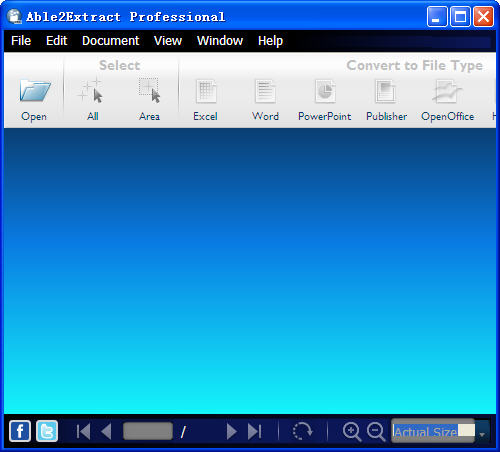Click the Actual Size zoom text box
Screen dimensions: 500x452
(433, 431)
